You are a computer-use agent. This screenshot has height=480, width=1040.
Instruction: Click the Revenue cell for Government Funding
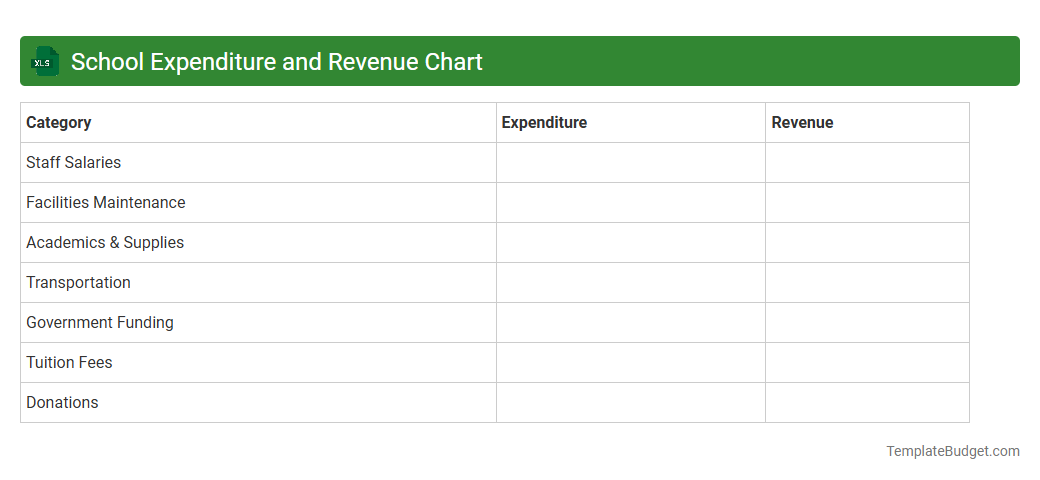(867, 323)
